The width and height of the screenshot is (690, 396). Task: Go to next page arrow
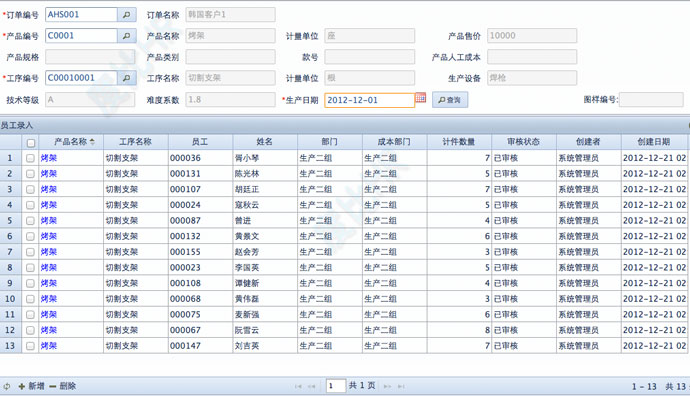[x=387, y=386]
